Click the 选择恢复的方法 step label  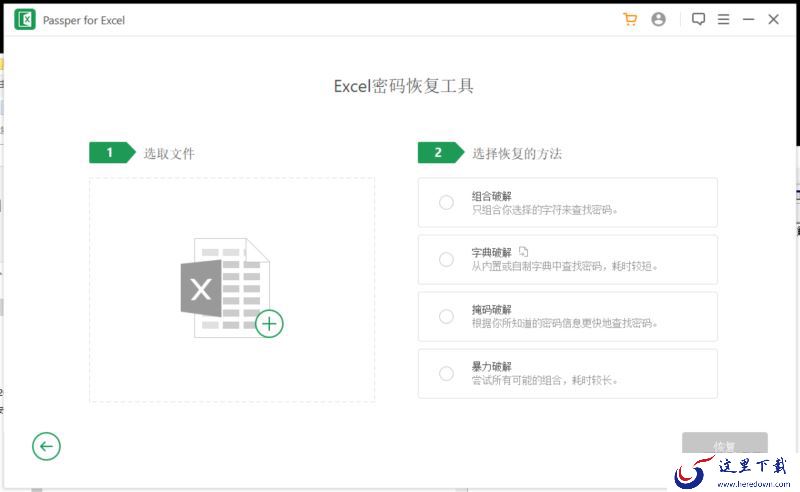point(517,154)
